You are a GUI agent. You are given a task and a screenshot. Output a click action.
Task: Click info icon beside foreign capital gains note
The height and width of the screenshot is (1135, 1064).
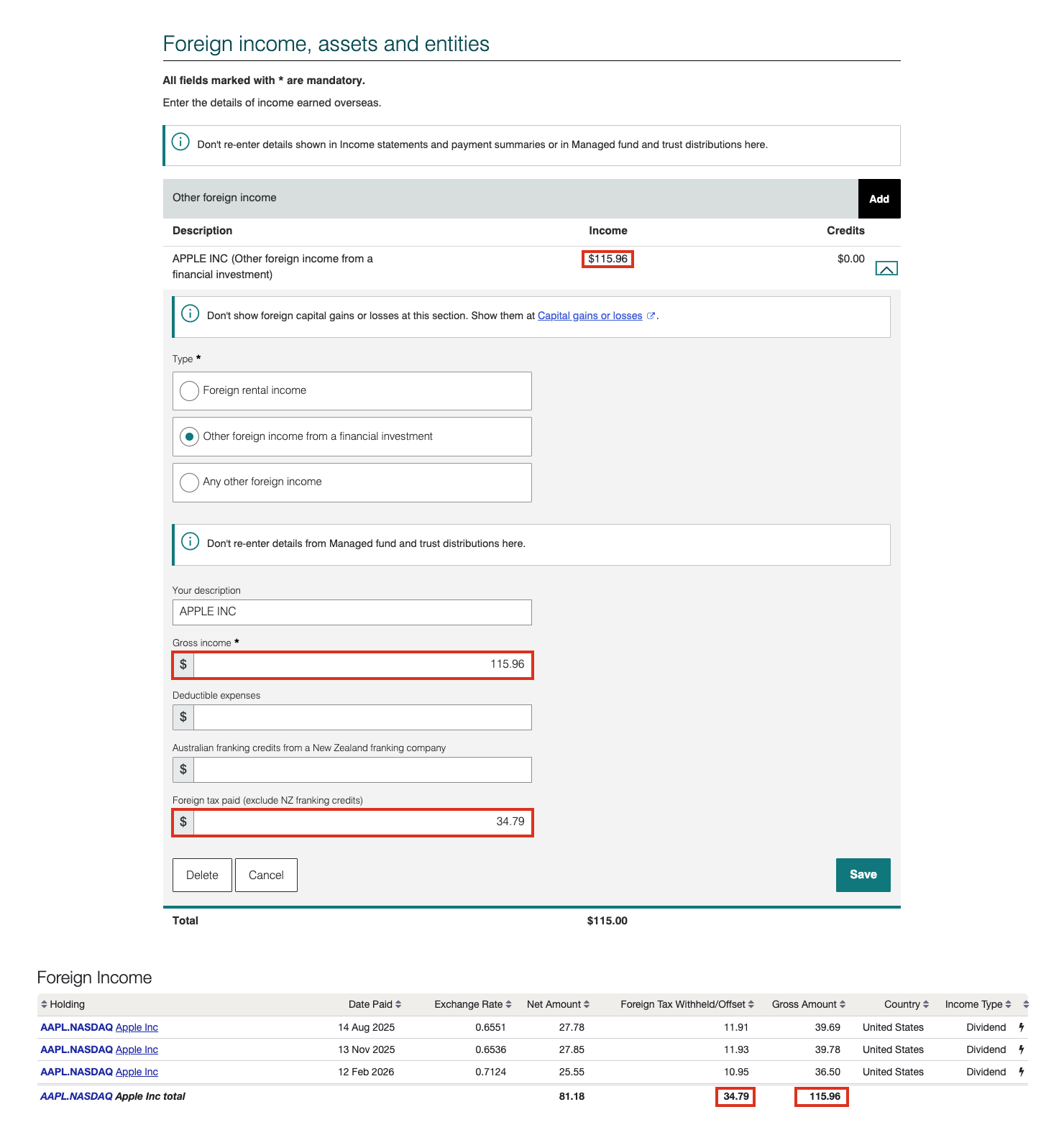[x=190, y=313]
